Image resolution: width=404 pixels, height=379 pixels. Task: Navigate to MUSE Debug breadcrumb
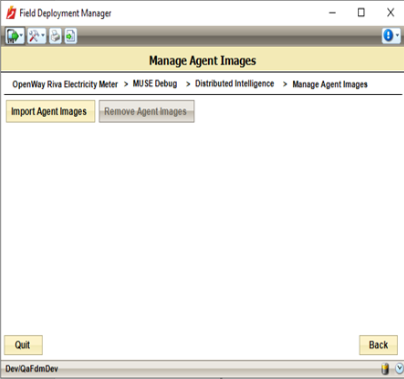pos(155,83)
